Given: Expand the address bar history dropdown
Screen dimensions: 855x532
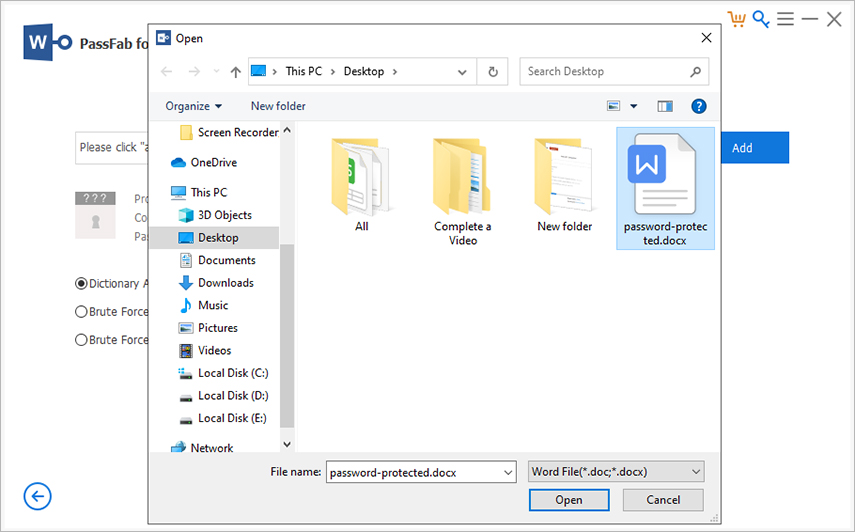Looking at the screenshot, I should coord(462,71).
